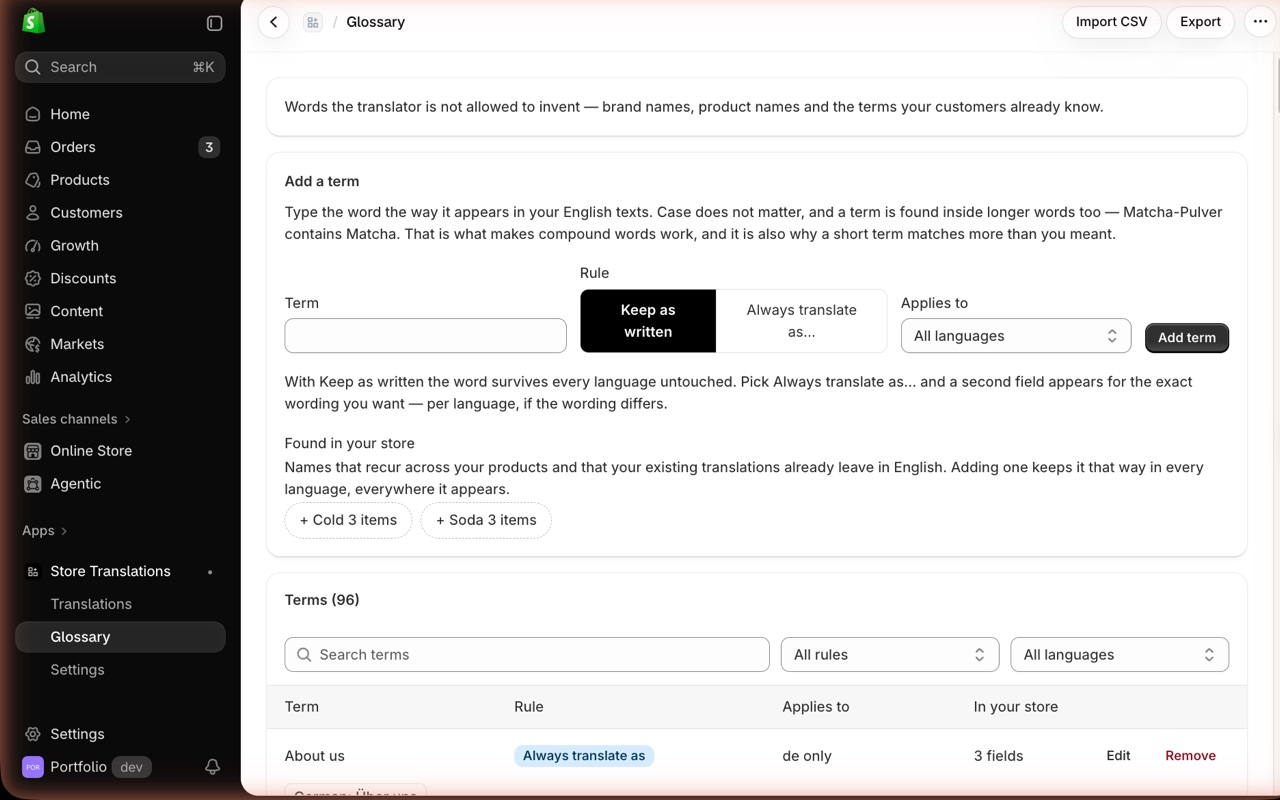Image resolution: width=1280 pixels, height=800 pixels.
Task: Select the Keep as written rule
Action: pos(648,321)
